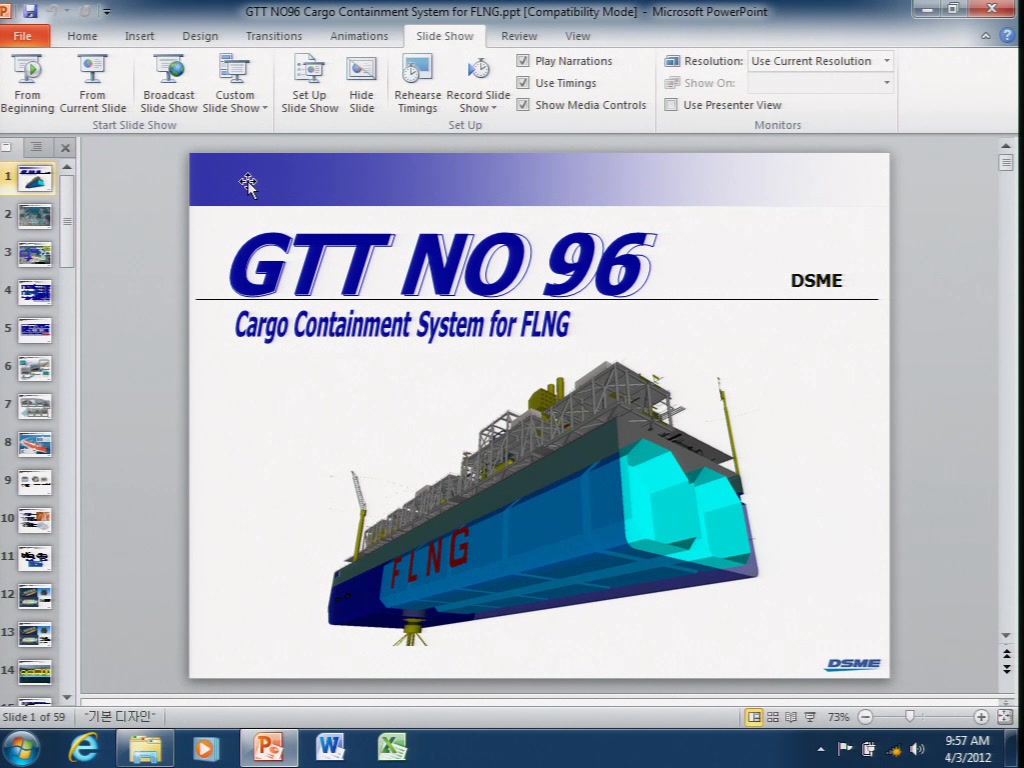Close the slide thumbnail pane
Screen dimensions: 1024x768
[65, 148]
